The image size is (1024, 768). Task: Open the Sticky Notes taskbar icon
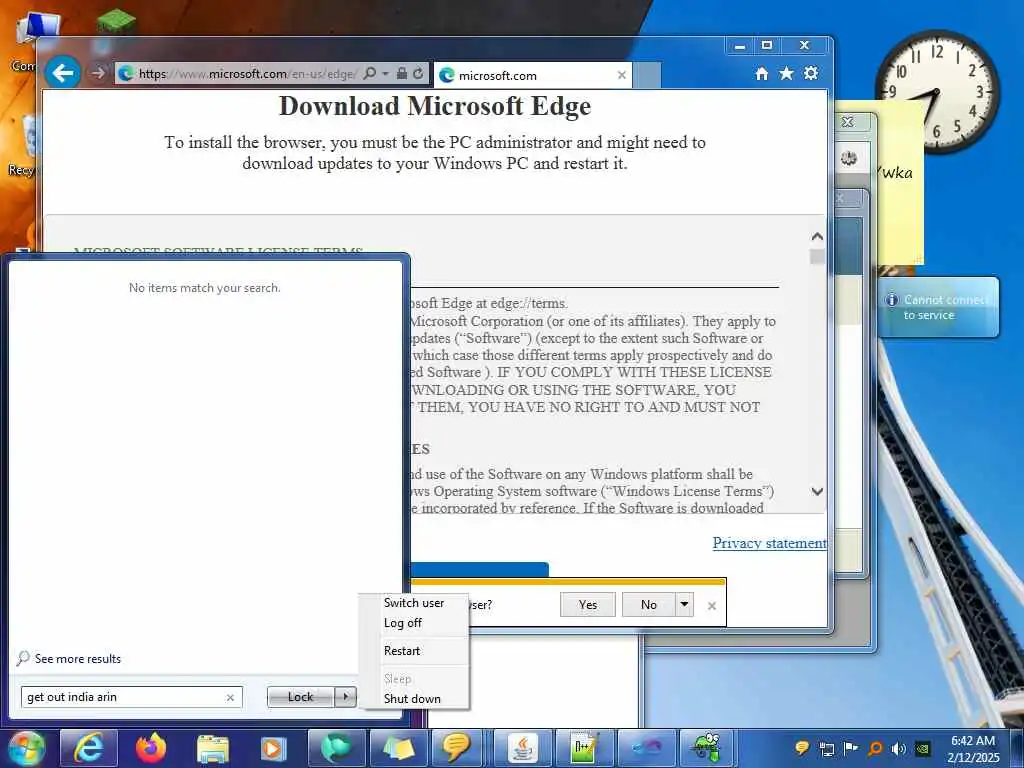398,748
